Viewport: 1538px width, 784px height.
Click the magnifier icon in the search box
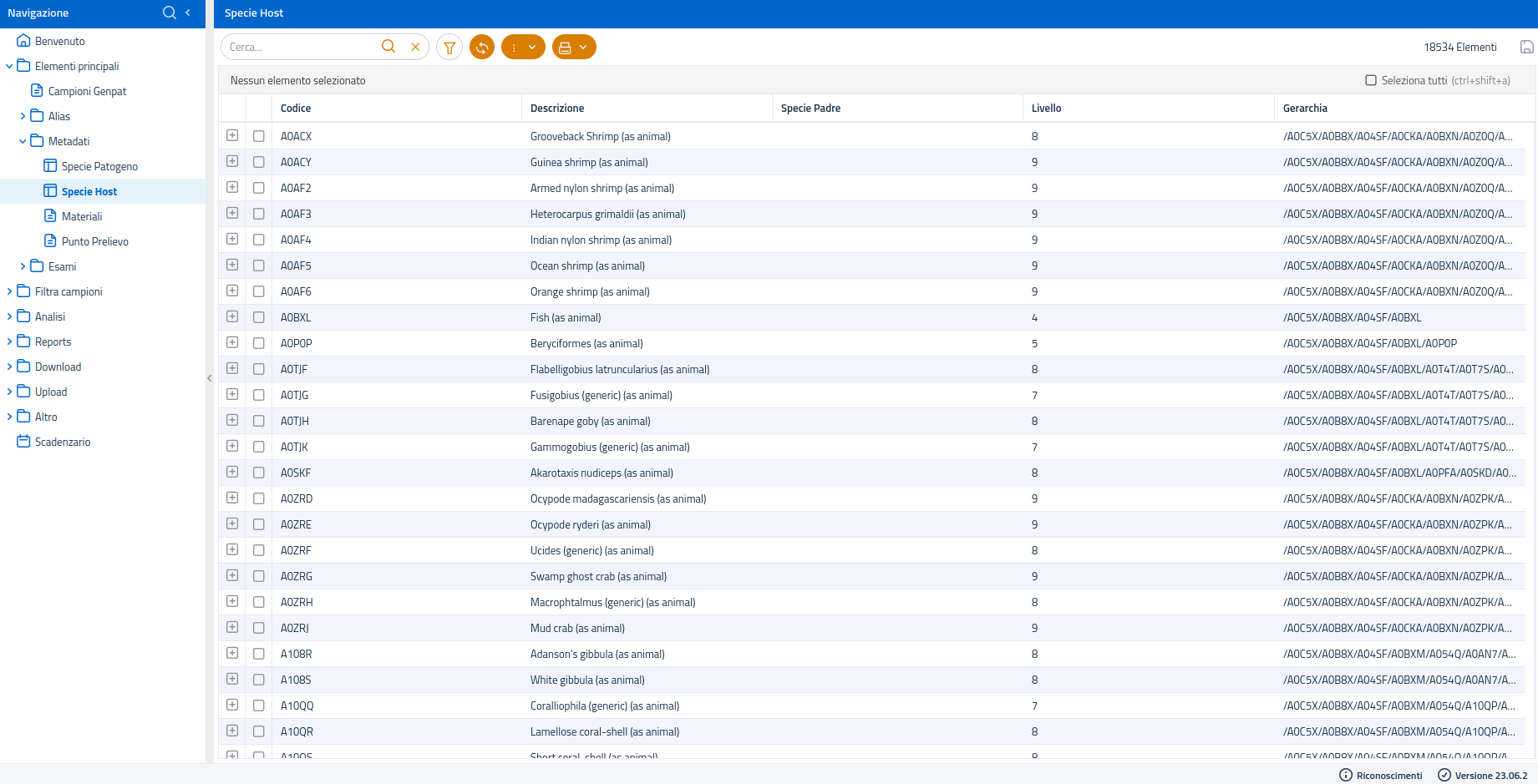coord(388,47)
